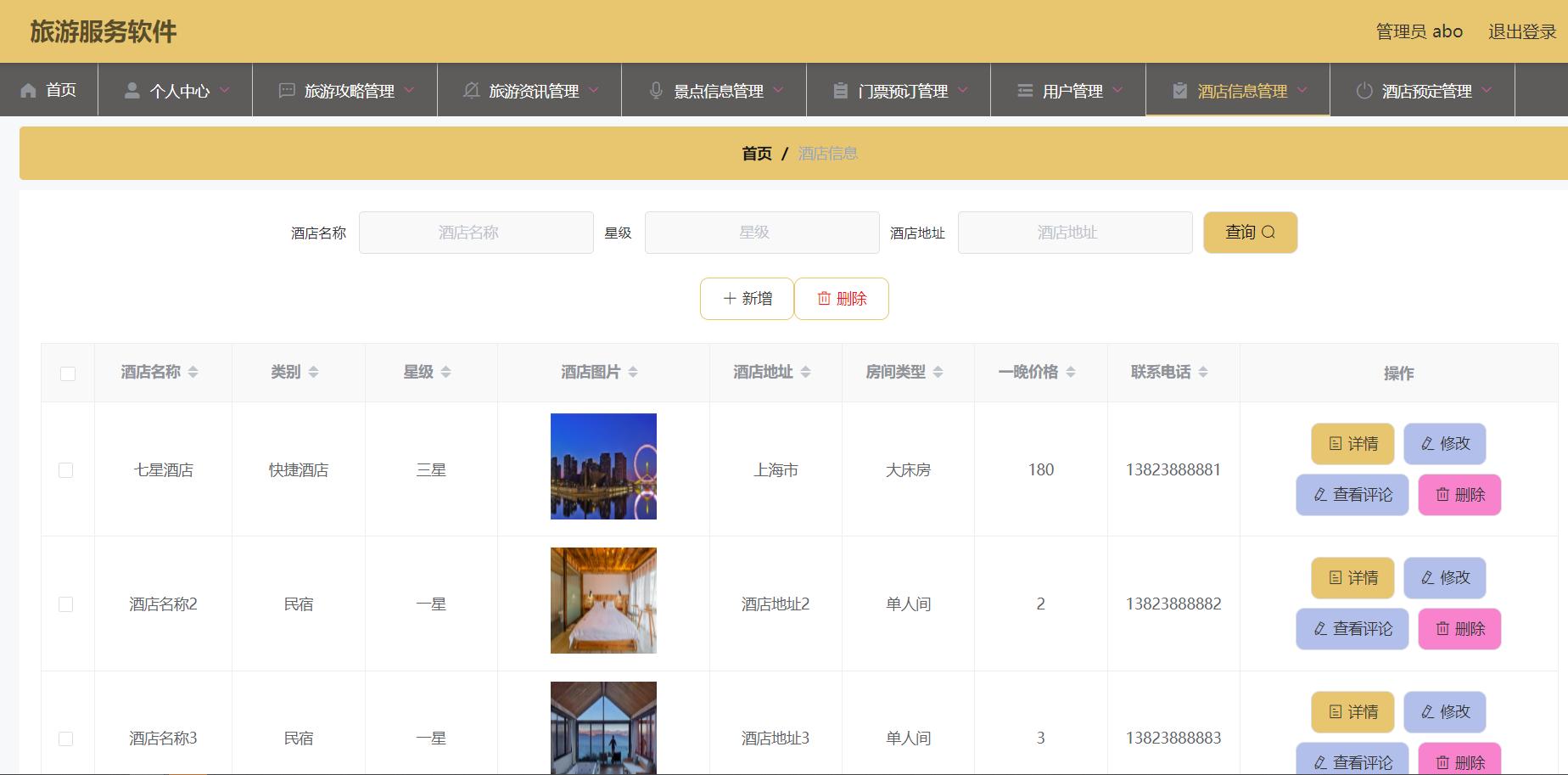Click the home icon beside 首页
Viewport: 1568px width, 775px height.
tap(26, 89)
